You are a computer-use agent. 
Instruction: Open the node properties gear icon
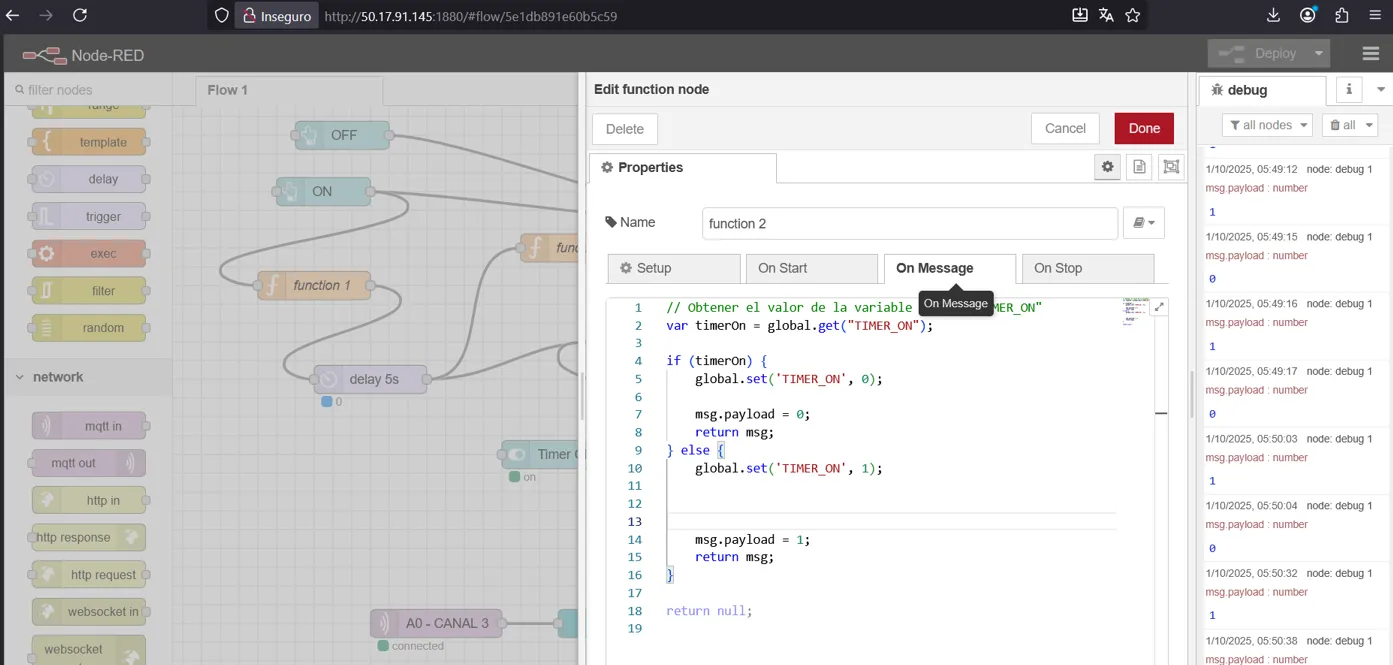pyautogui.click(x=1107, y=168)
